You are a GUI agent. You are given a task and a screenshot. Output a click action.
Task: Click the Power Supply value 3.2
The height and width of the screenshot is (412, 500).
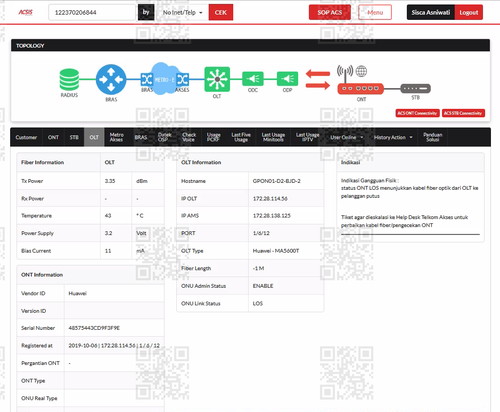pos(108,233)
